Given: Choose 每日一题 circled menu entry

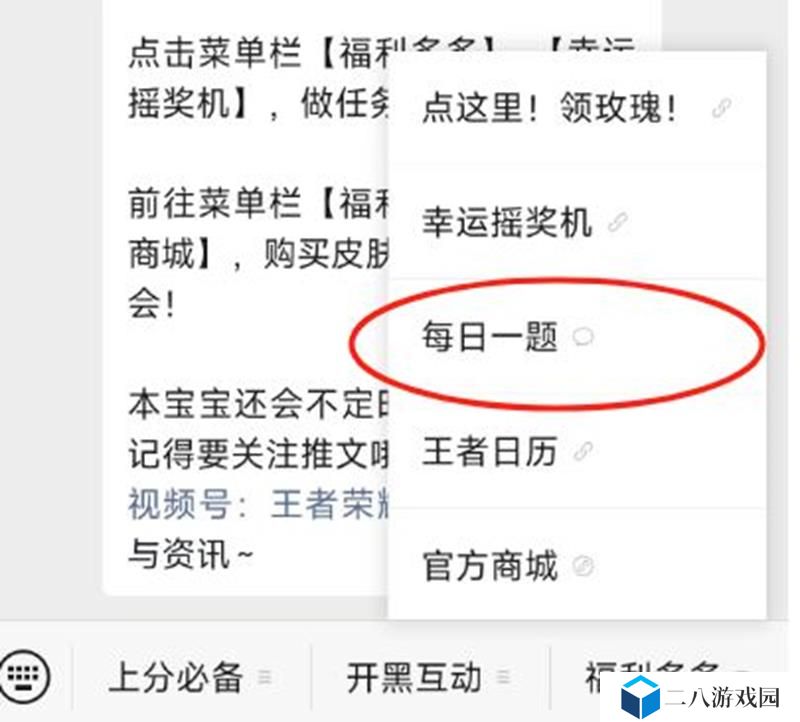Looking at the screenshot, I should [577, 337].
